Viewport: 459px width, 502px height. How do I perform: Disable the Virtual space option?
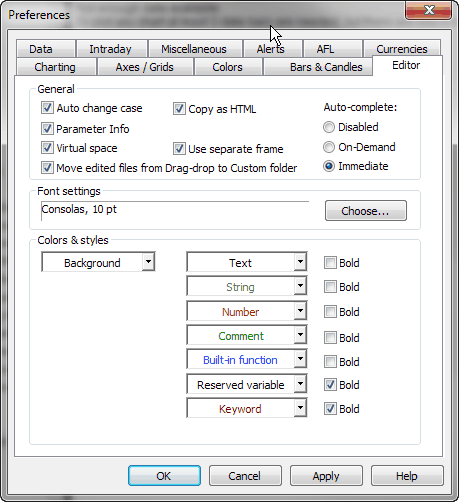click(x=47, y=148)
